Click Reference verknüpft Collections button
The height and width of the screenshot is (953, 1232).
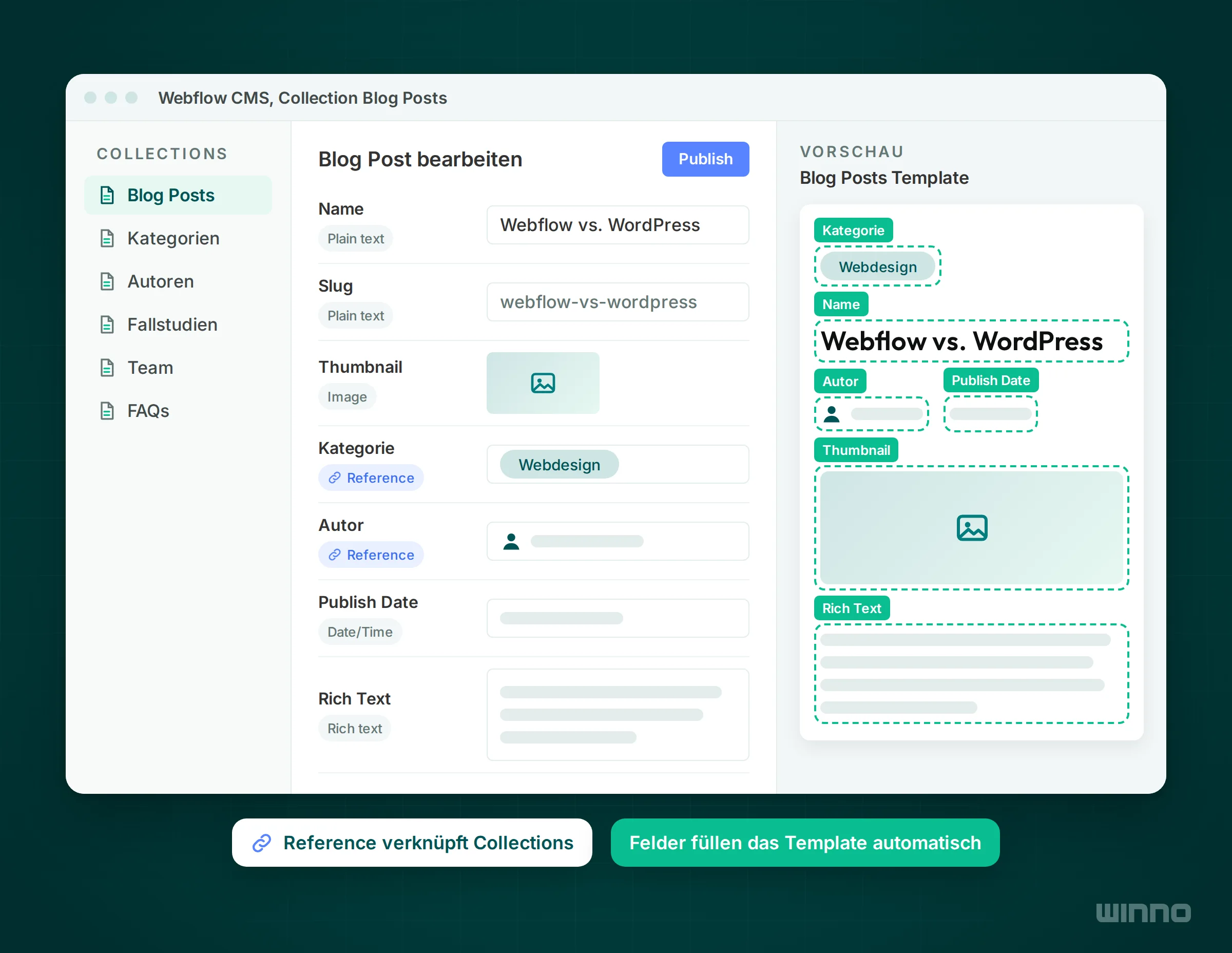click(412, 843)
